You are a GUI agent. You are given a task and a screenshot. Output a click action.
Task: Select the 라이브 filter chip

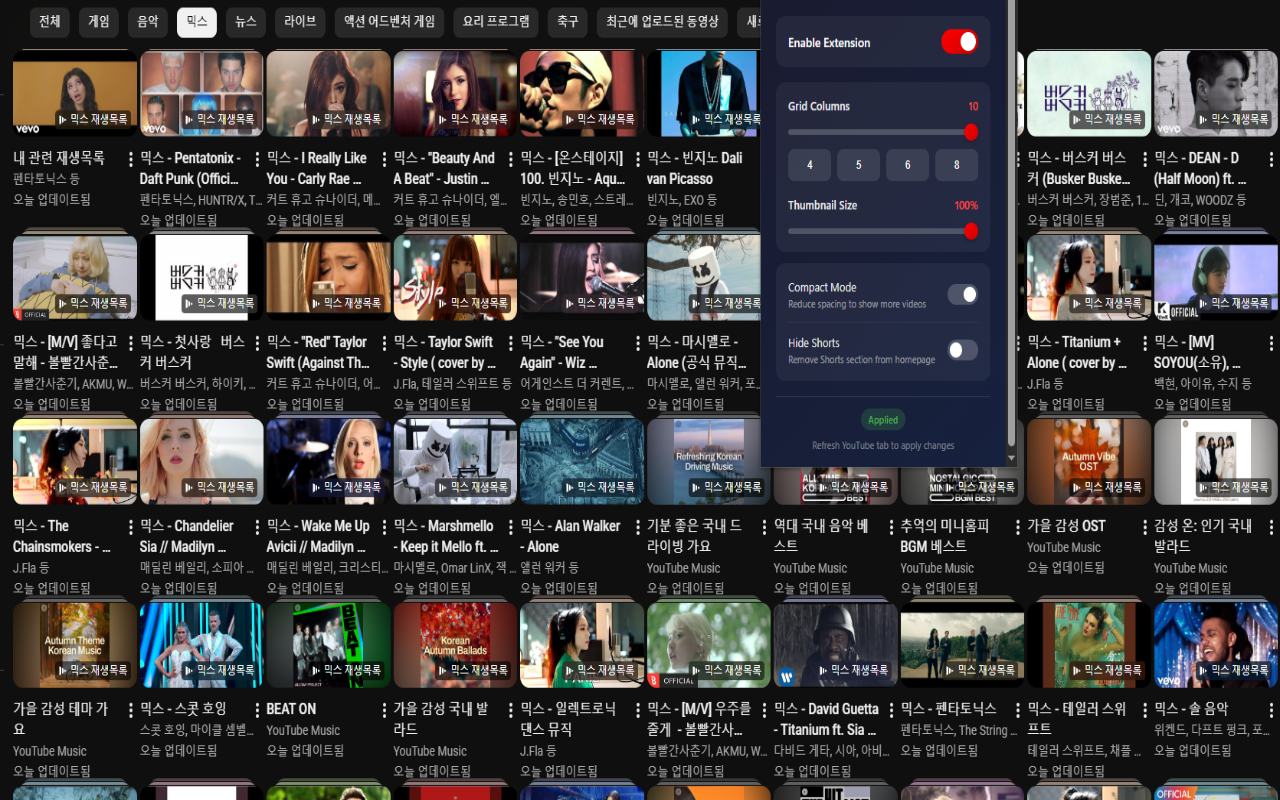click(300, 21)
